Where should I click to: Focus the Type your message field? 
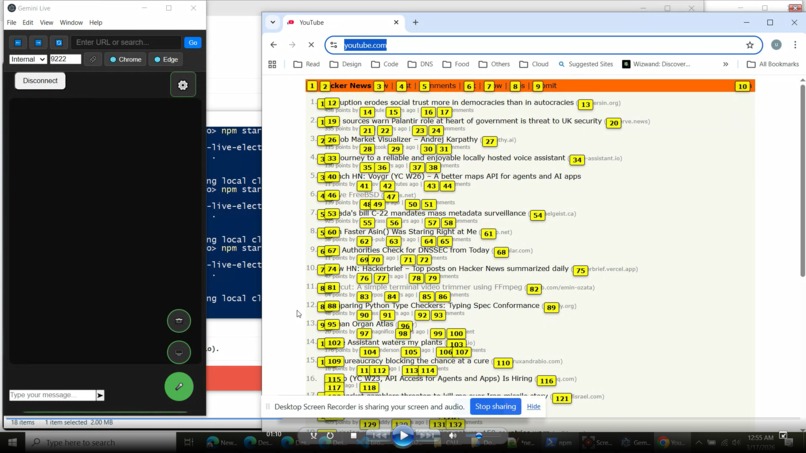52,395
